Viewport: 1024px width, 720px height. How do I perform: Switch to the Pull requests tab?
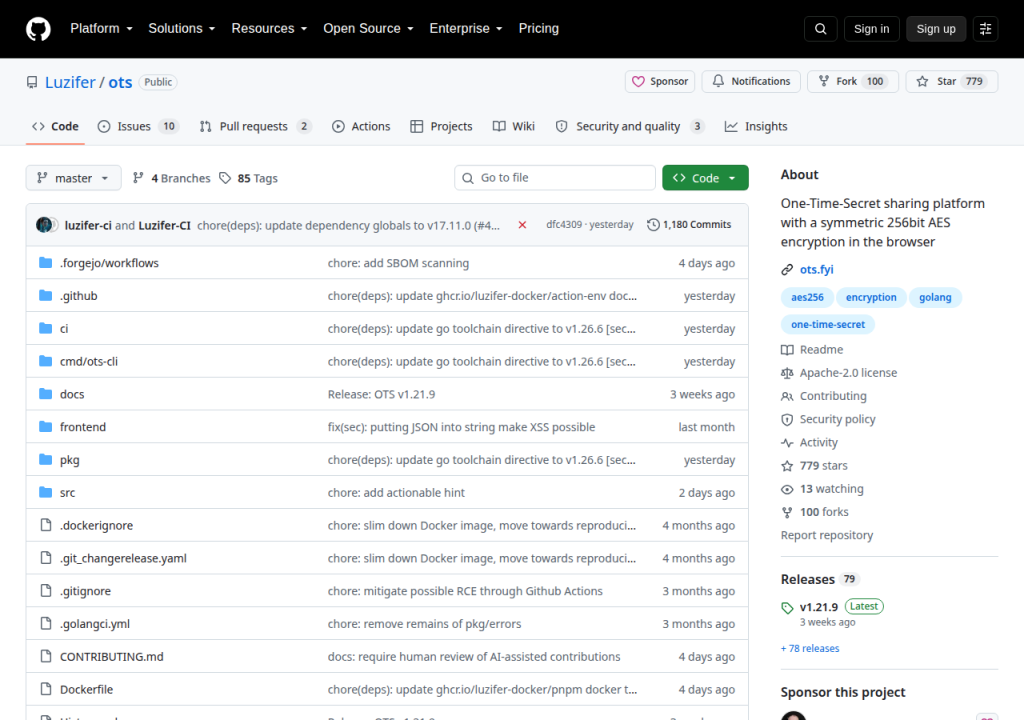pyautogui.click(x=255, y=127)
